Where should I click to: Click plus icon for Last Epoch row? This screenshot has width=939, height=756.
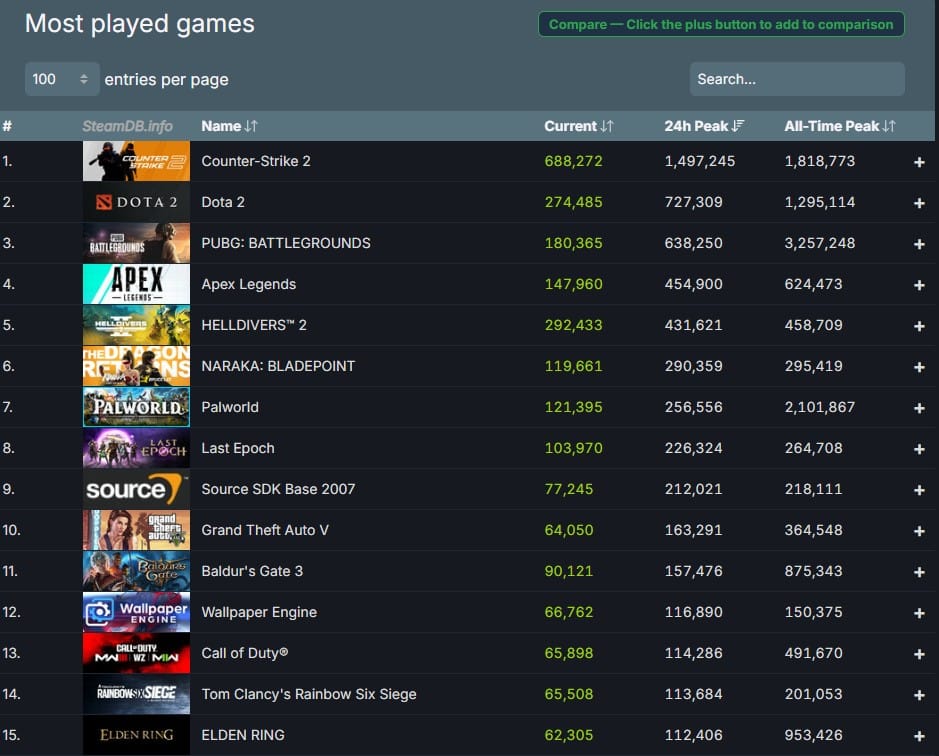(919, 449)
